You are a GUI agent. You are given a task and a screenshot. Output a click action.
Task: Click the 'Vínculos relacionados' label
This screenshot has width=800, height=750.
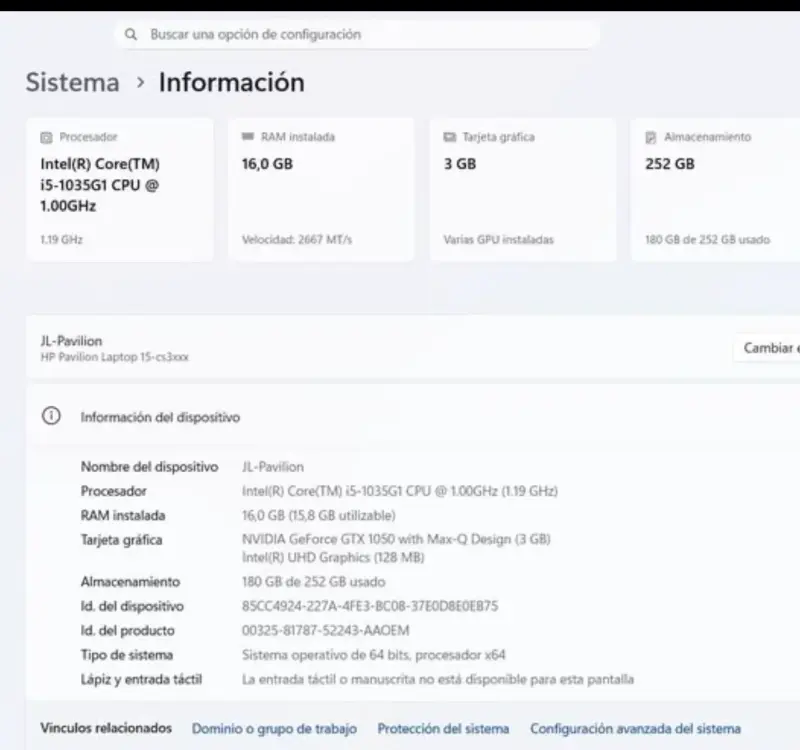(x=106, y=728)
